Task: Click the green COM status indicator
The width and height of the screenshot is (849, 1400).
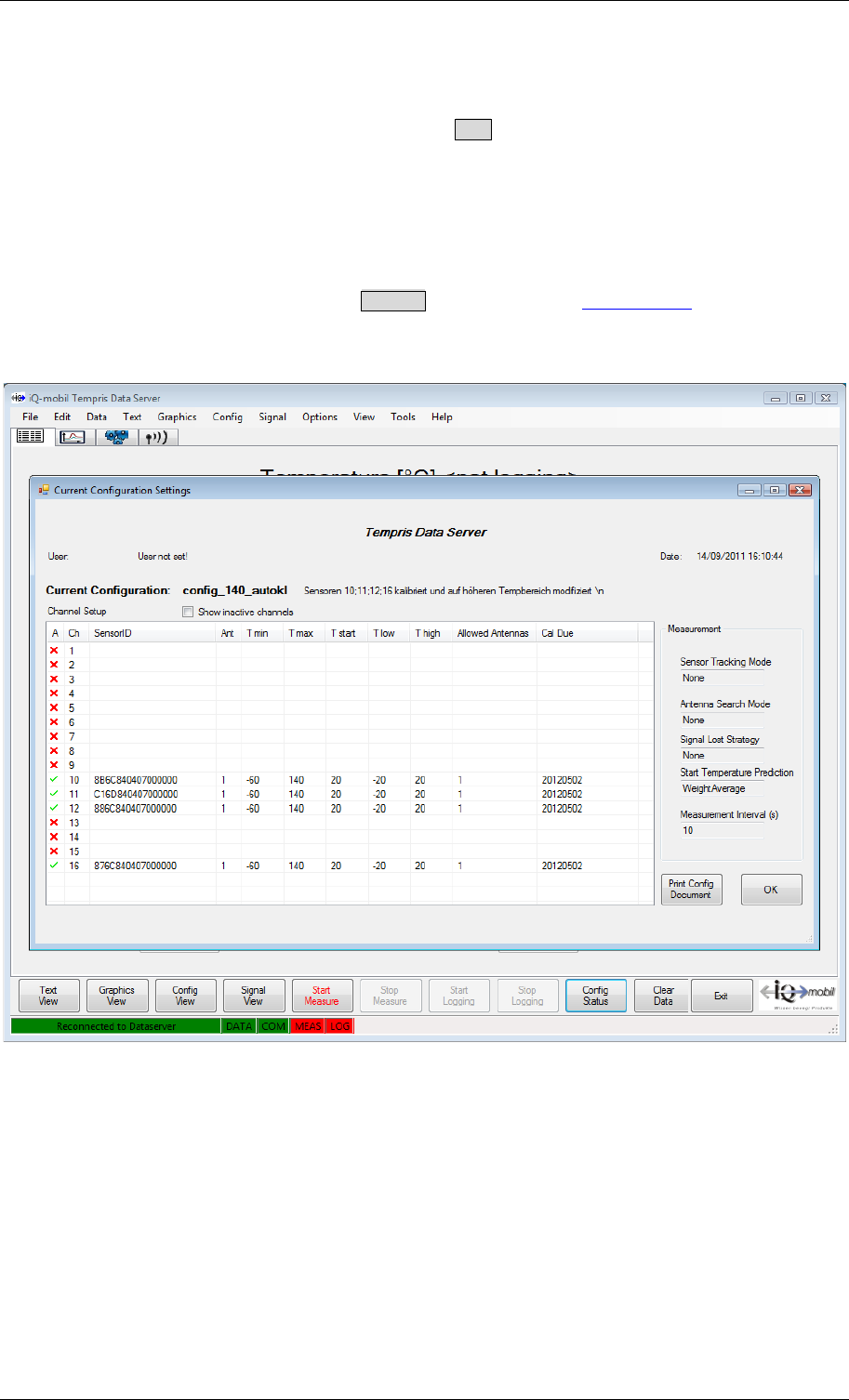Action: click(273, 1026)
